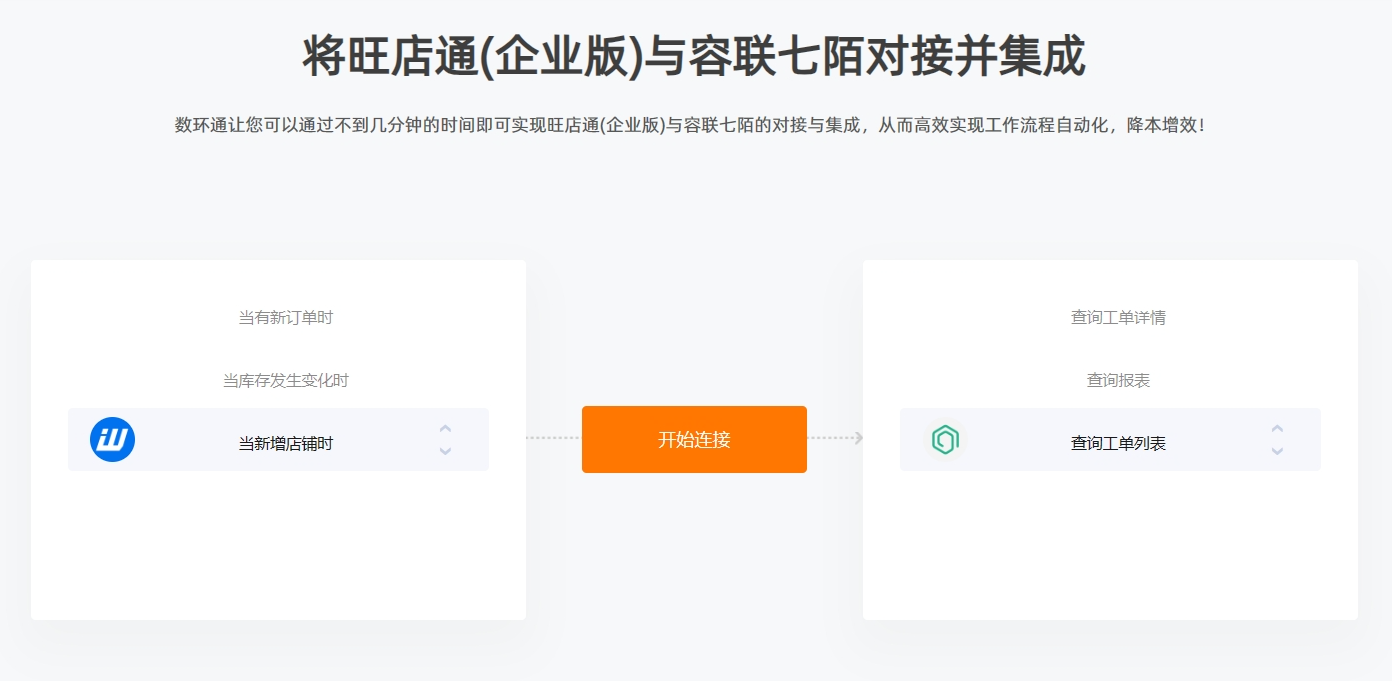Select the 查询工单列表 action text
1392x681 pixels.
click(1118, 443)
